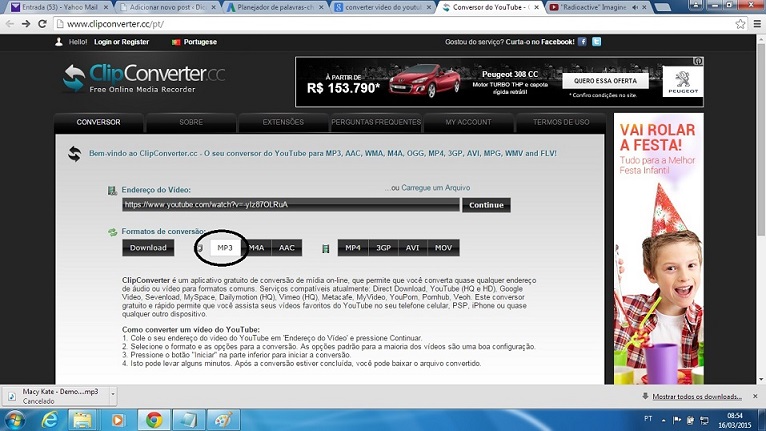
Task: Click the user silhouette icon beside Hello
Action: (59, 42)
